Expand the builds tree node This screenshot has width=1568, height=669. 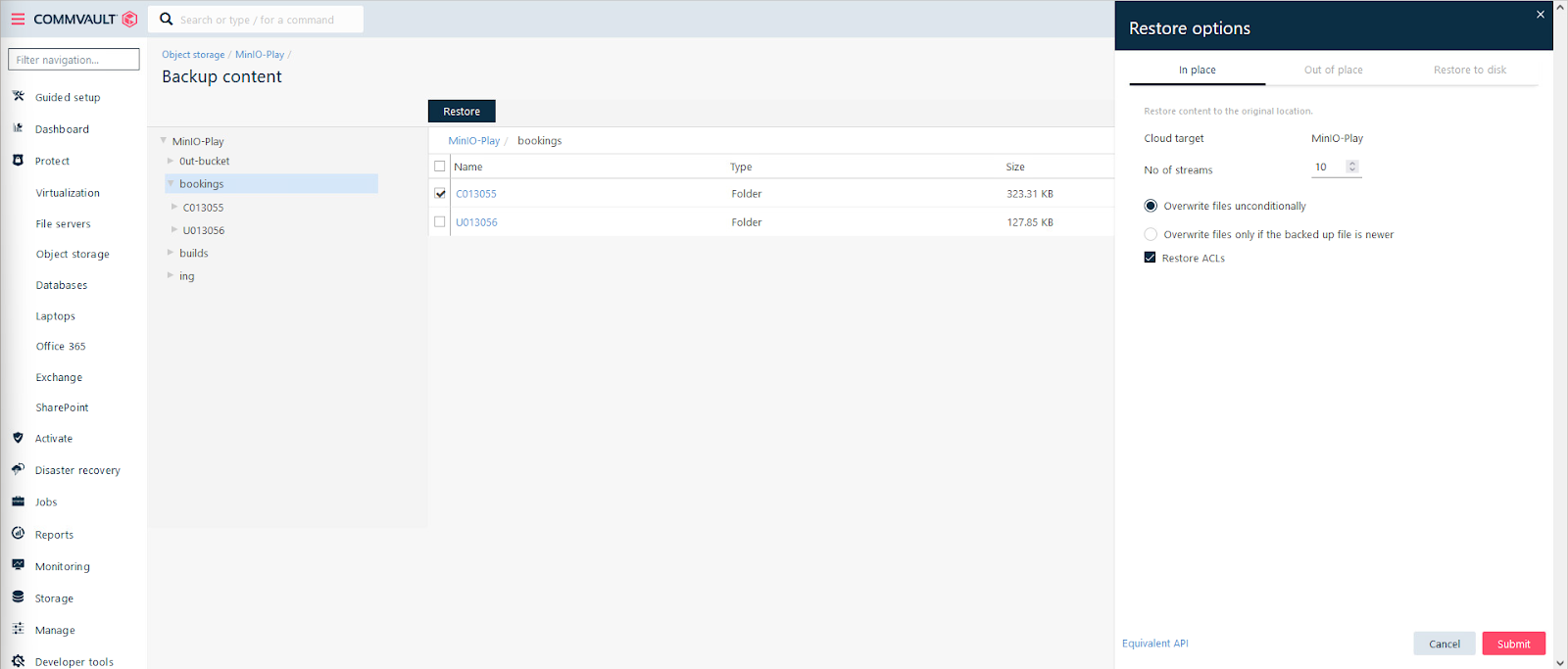pos(171,253)
